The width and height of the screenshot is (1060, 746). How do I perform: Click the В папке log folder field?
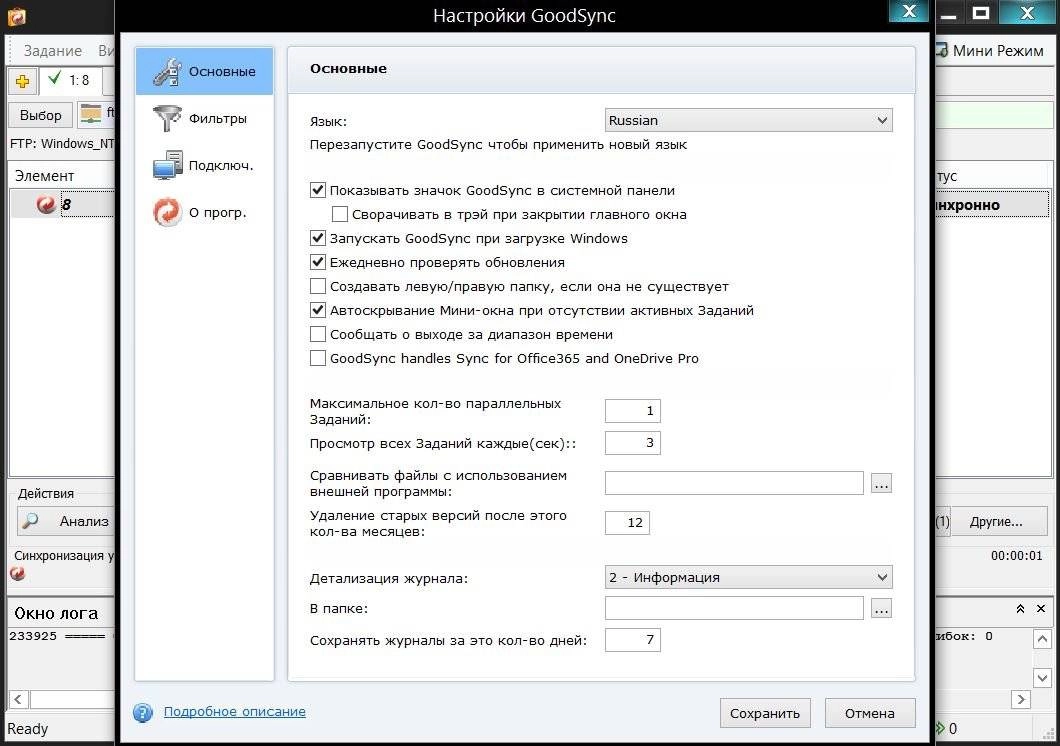click(x=734, y=608)
